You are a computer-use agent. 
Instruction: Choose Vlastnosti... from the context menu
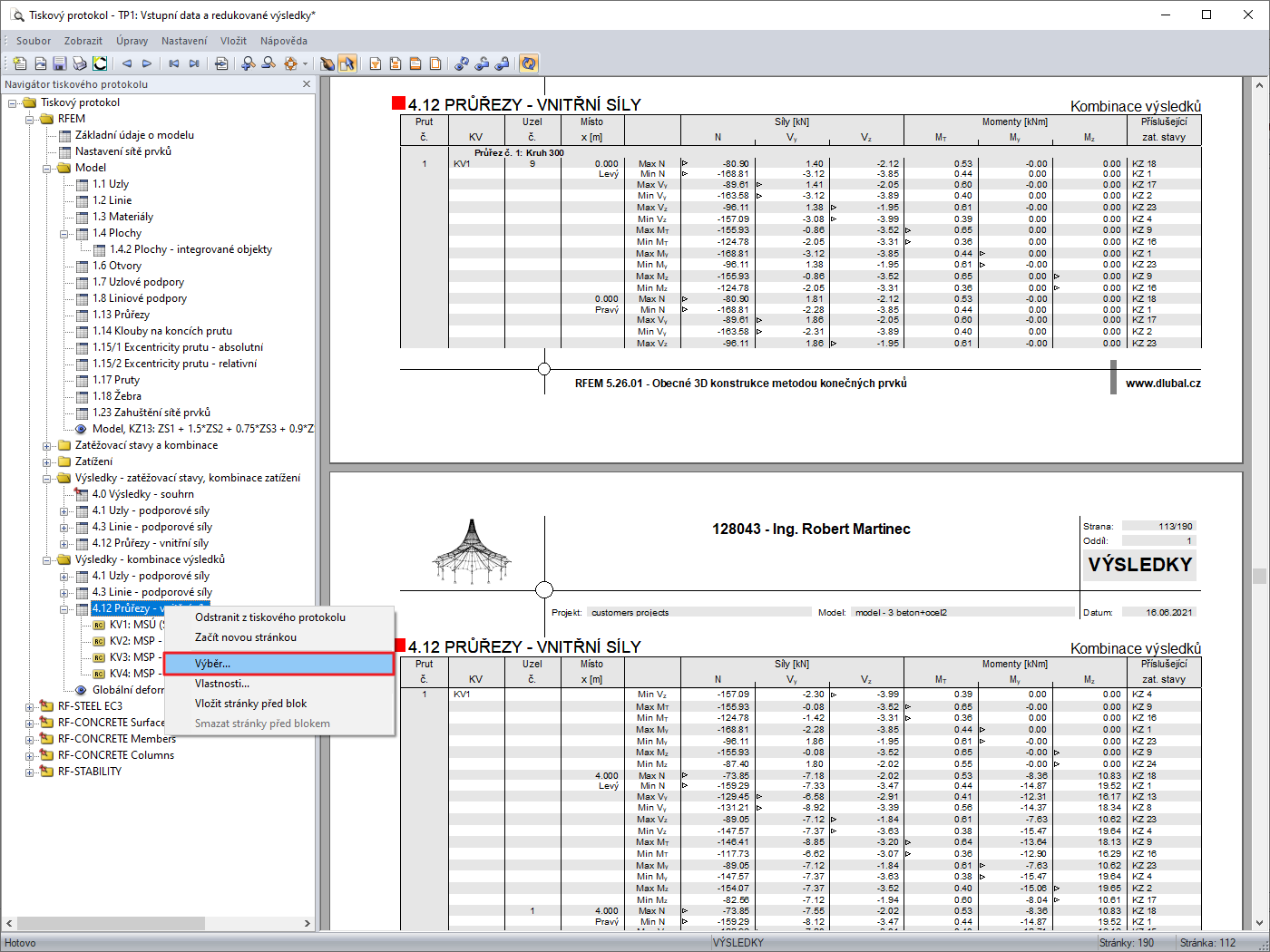279,684
